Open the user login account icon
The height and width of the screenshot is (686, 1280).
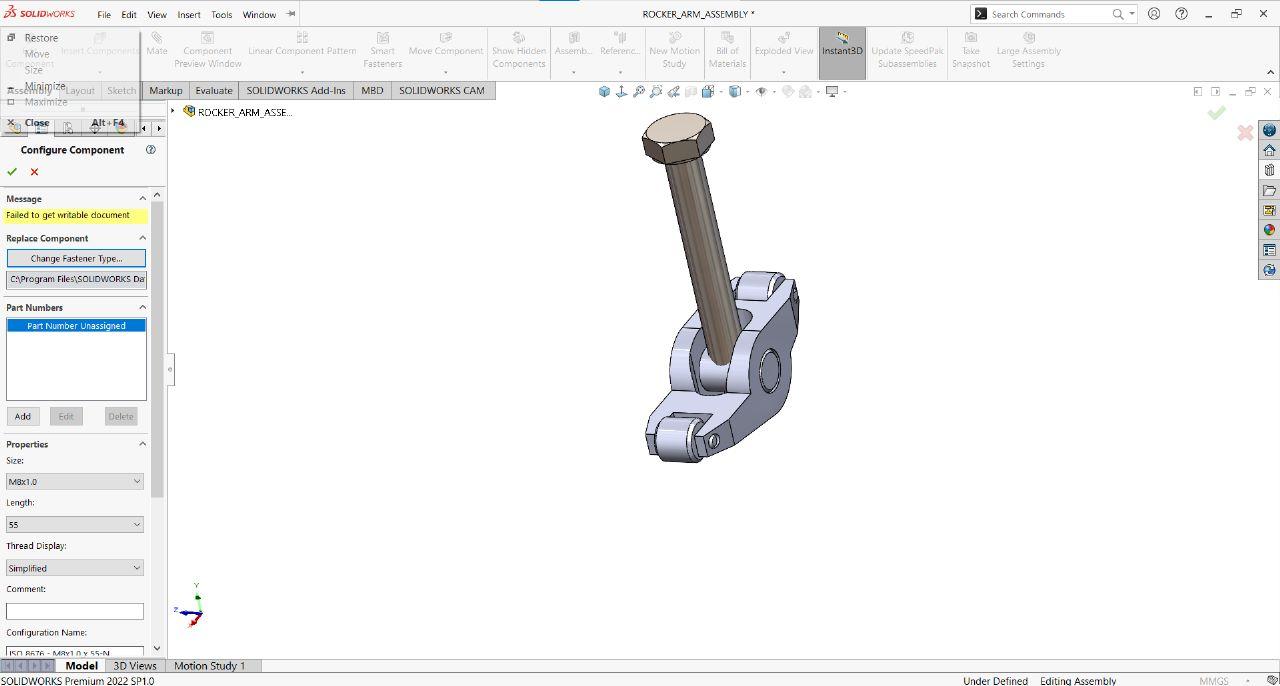click(x=1155, y=14)
